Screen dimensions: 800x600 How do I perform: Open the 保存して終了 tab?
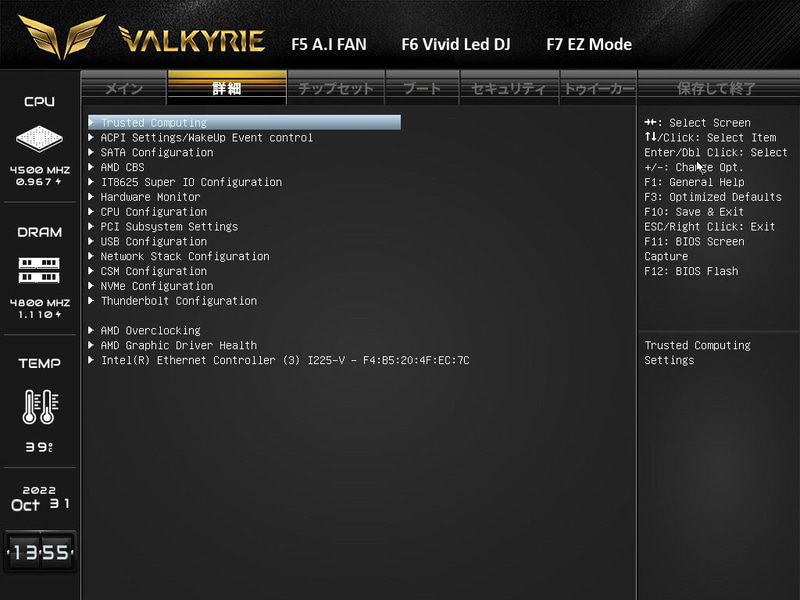click(x=716, y=88)
